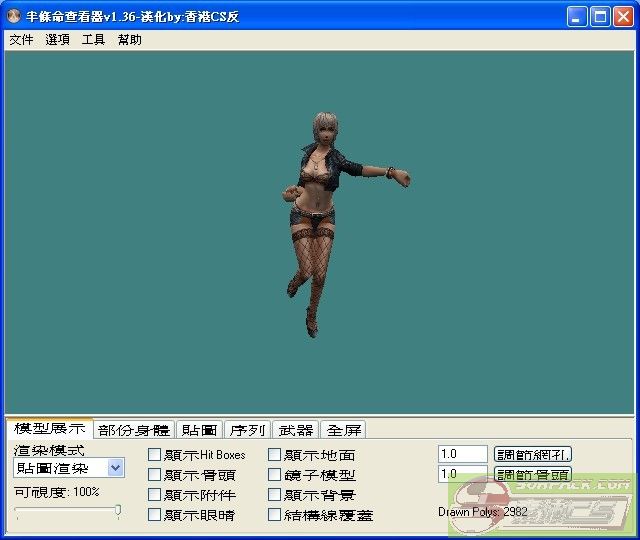
Task: Open the 選項 menu
Action: tap(57, 40)
